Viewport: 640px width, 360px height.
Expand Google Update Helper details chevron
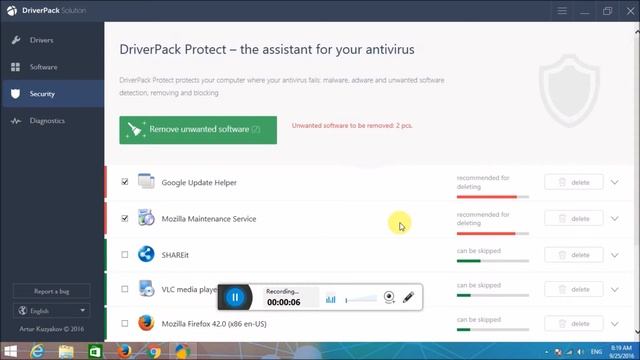[615, 182]
